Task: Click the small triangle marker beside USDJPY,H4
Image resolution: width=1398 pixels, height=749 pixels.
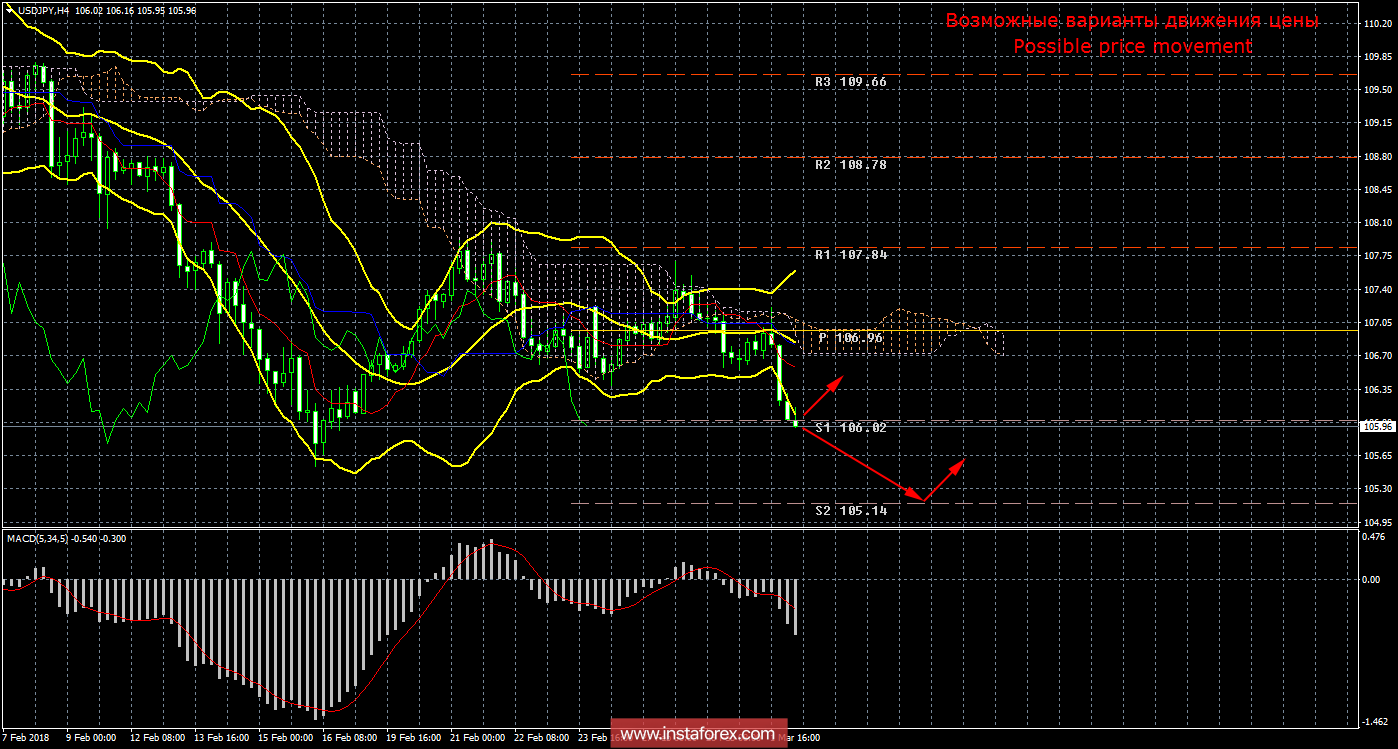Action: (x=10, y=10)
